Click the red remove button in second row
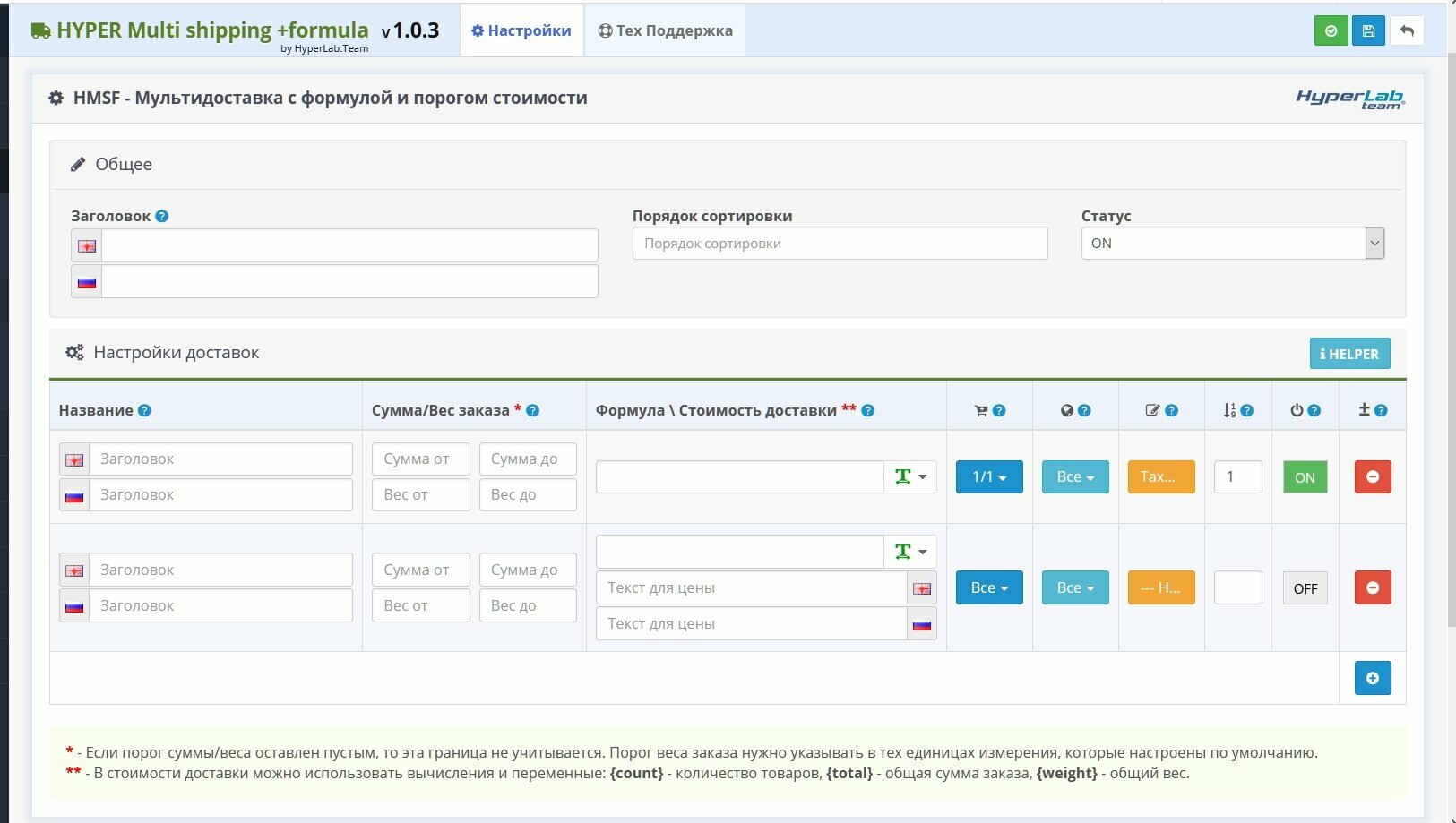This screenshot has width=1456, height=823. [x=1373, y=588]
